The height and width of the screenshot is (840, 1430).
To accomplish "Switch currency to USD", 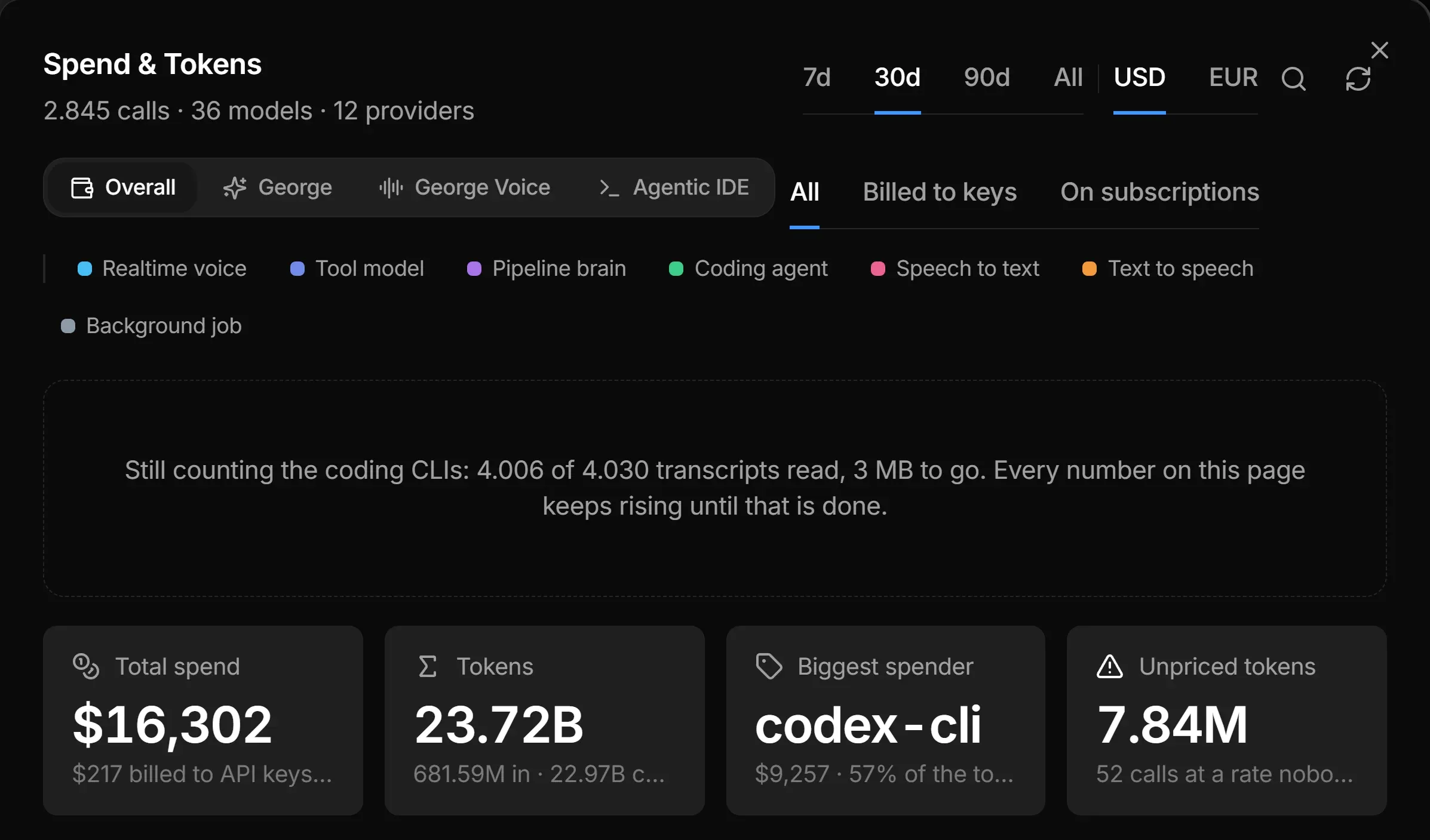I will tap(1139, 78).
